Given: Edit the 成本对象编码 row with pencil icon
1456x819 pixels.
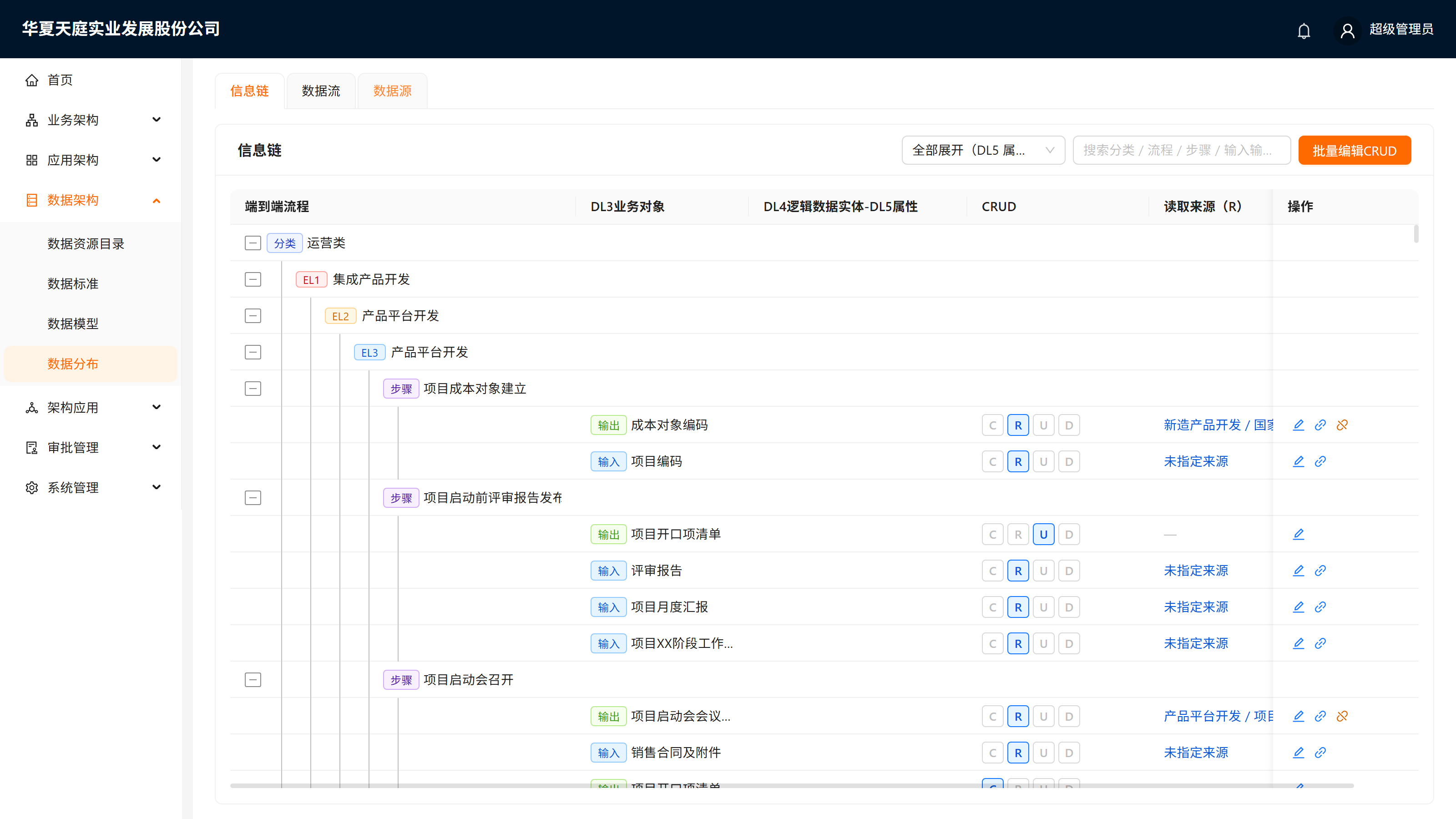Looking at the screenshot, I should coord(1298,425).
